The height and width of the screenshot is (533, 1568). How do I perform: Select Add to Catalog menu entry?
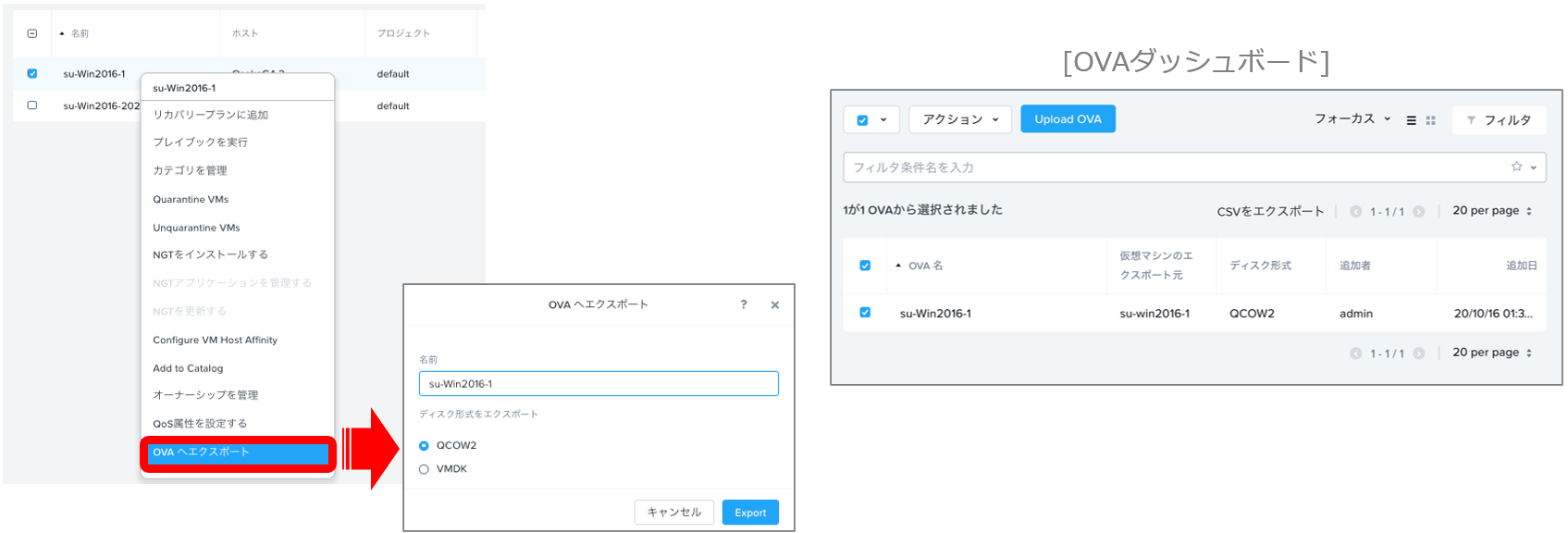(188, 368)
